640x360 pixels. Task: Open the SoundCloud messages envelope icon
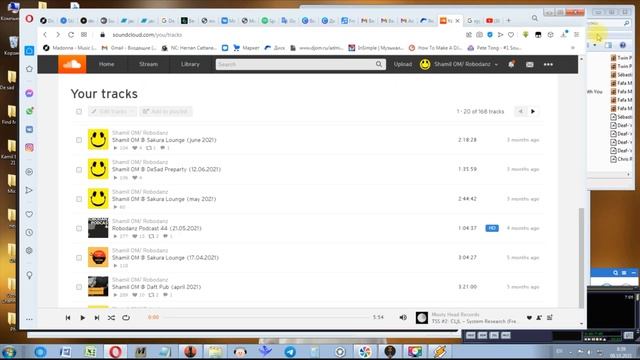[529, 64]
